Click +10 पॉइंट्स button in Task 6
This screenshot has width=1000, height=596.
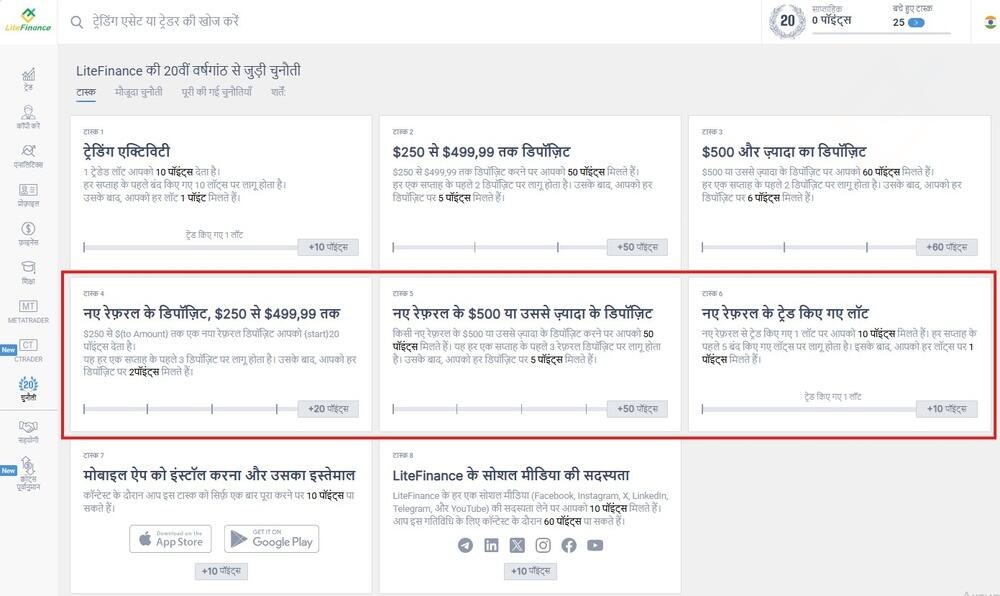[x=946, y=409]
